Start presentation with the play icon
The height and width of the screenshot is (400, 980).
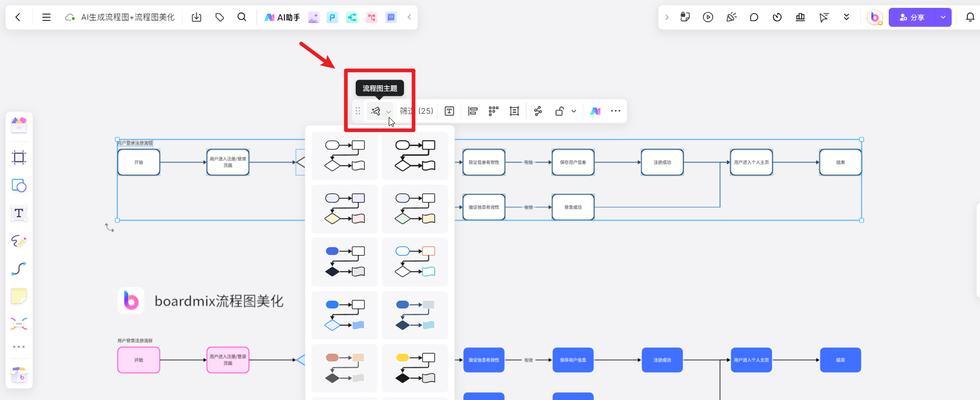(708, 17)
